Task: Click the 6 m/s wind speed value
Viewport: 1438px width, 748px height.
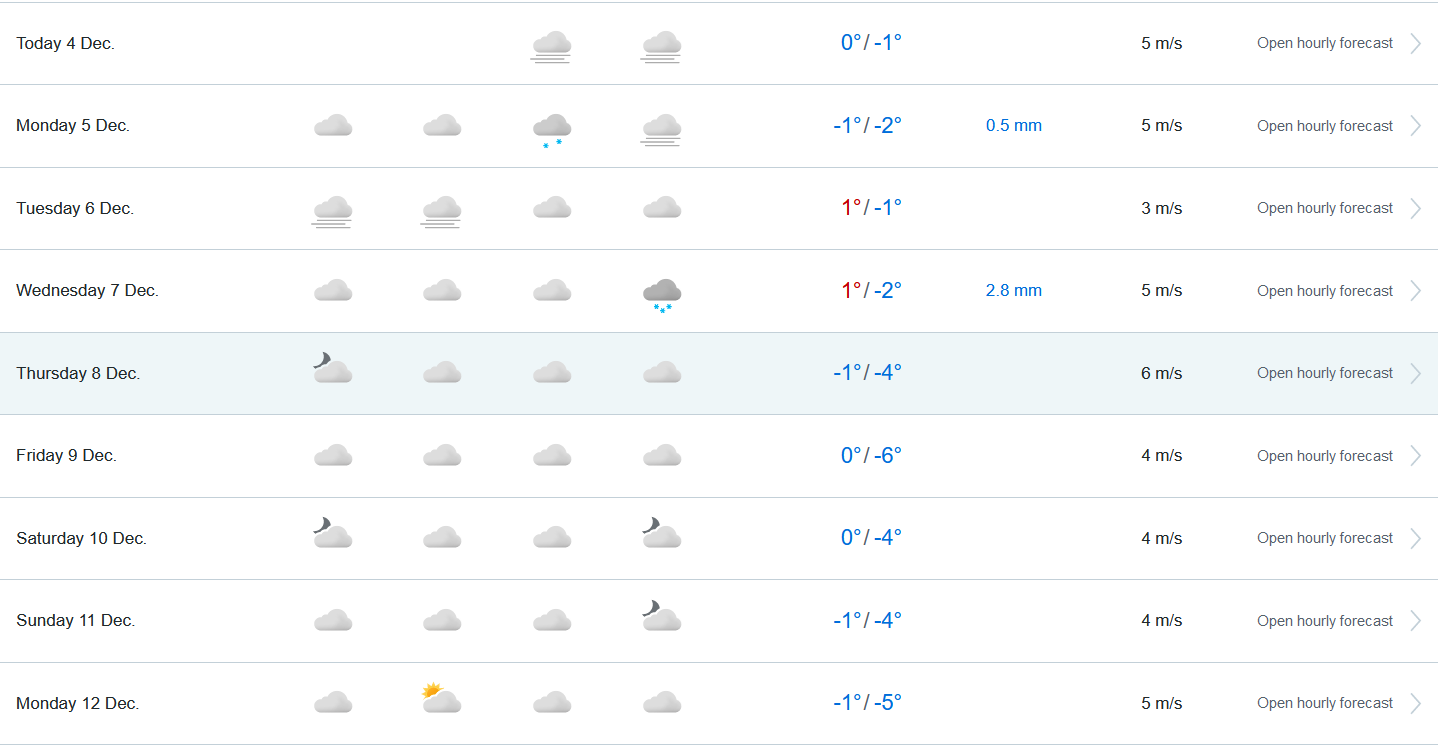Action: point(1161,373)
